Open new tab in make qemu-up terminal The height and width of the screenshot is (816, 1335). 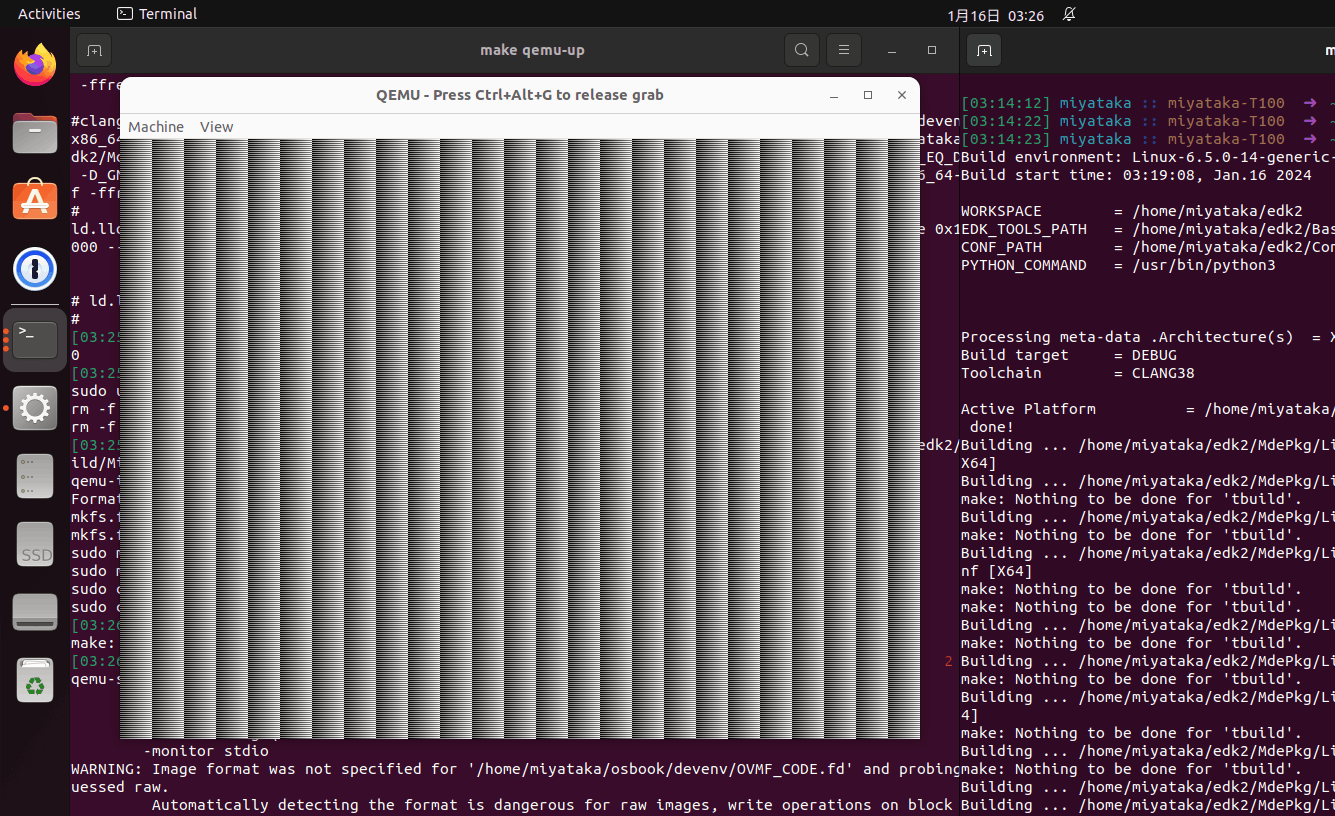[x=93, y=50]
